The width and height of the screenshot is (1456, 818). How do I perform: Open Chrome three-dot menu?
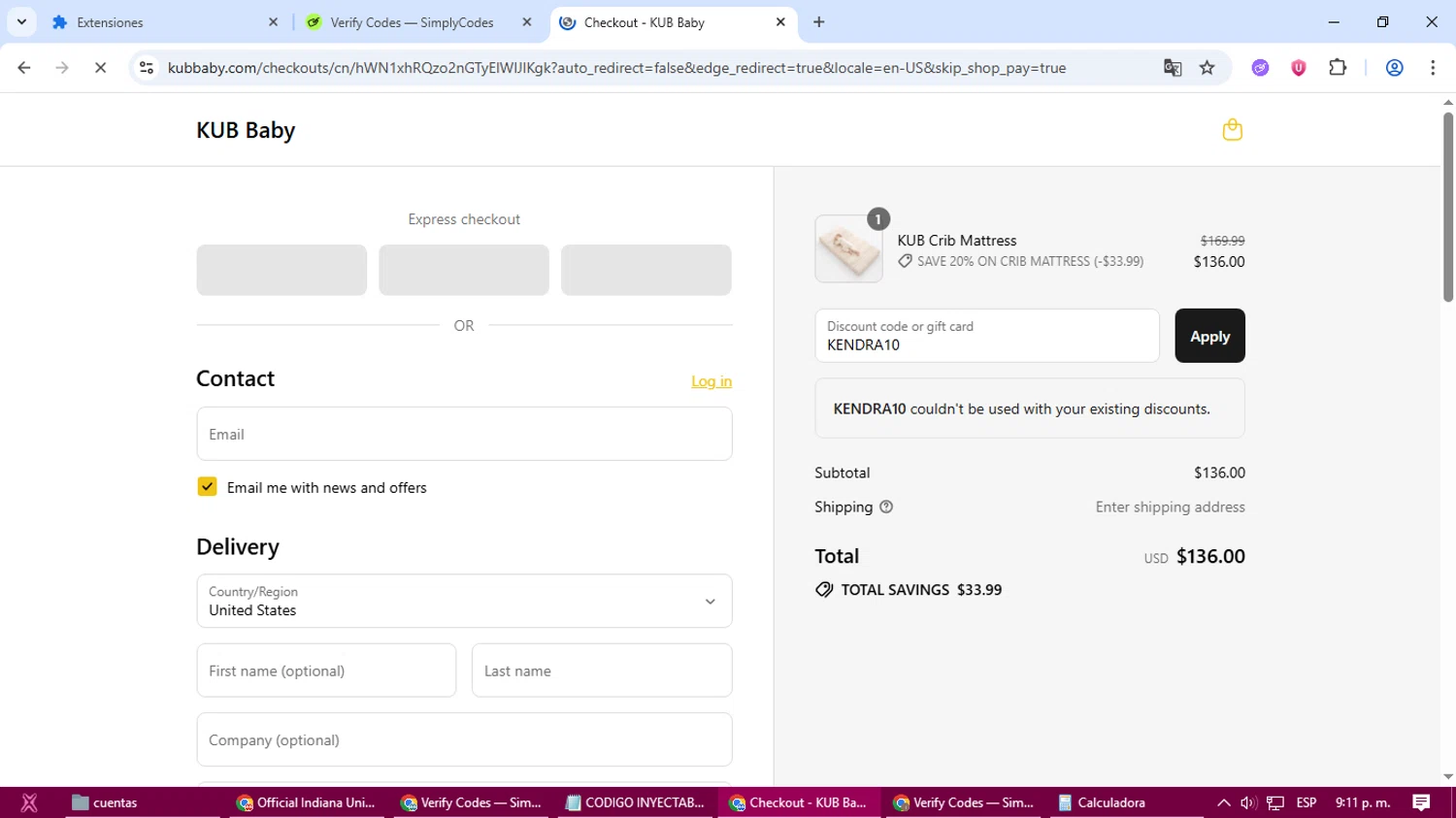tap(1433, 68)
